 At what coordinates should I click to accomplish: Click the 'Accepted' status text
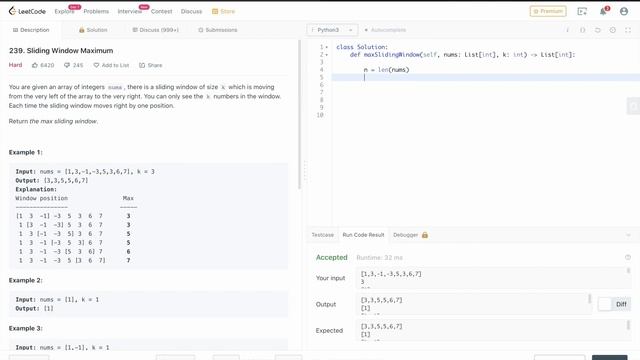point(331,258)
